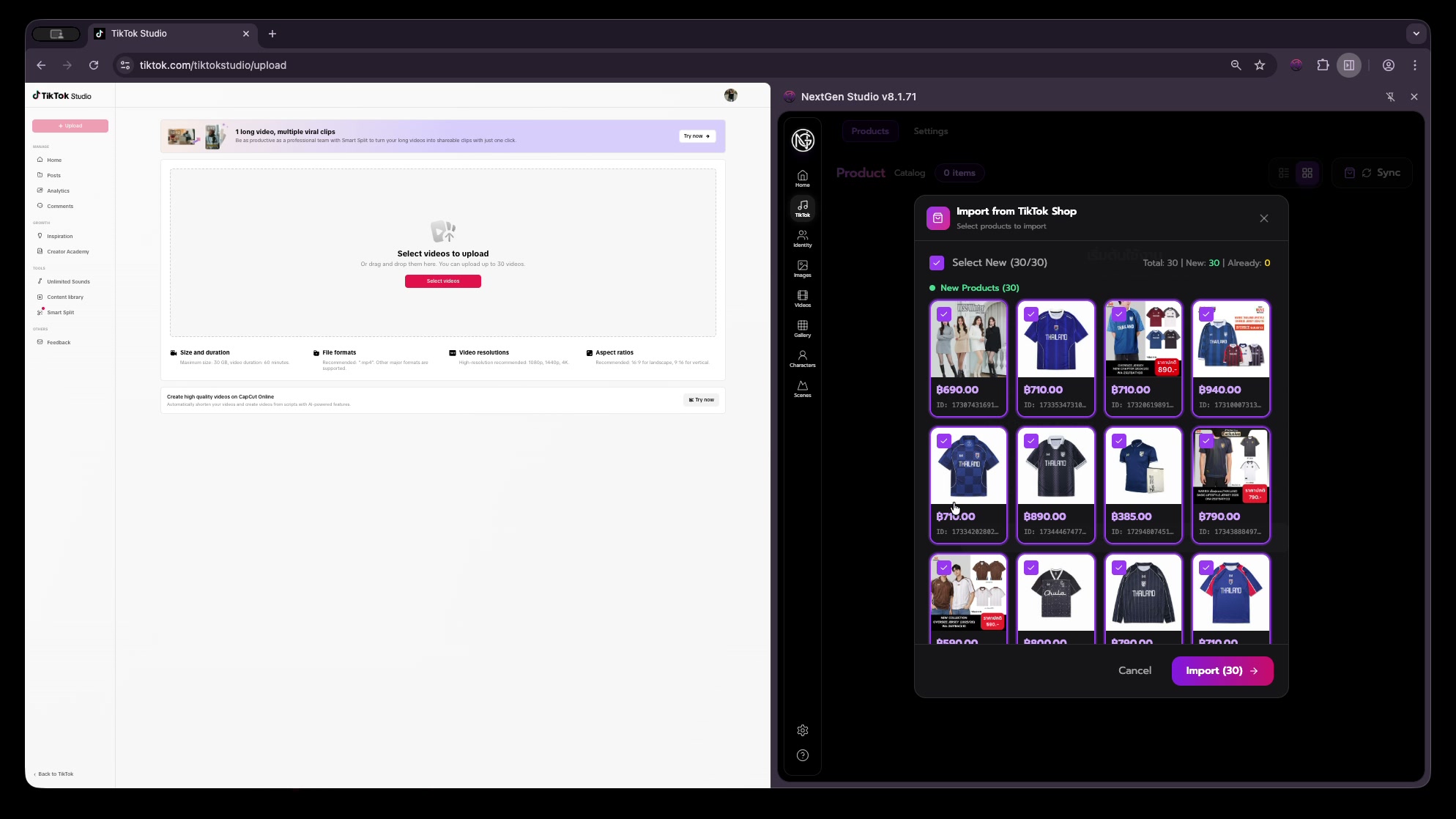Open Unlimited Sounds in TikTok Studio
This screenshot has width=1456, height=819.
coord(68,281)
